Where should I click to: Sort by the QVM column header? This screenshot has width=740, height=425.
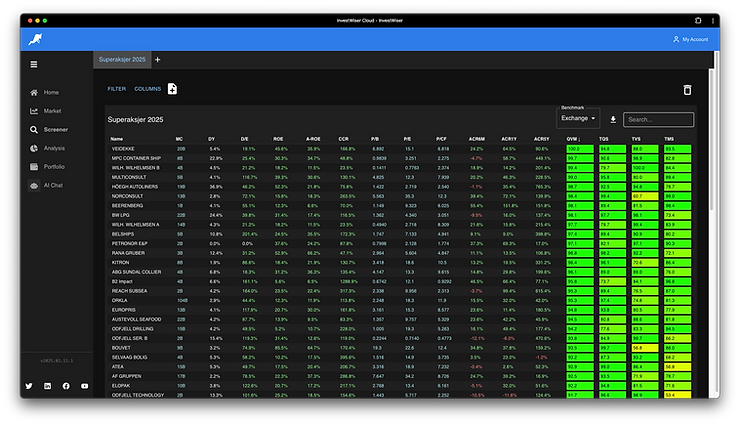coord(573,139)
